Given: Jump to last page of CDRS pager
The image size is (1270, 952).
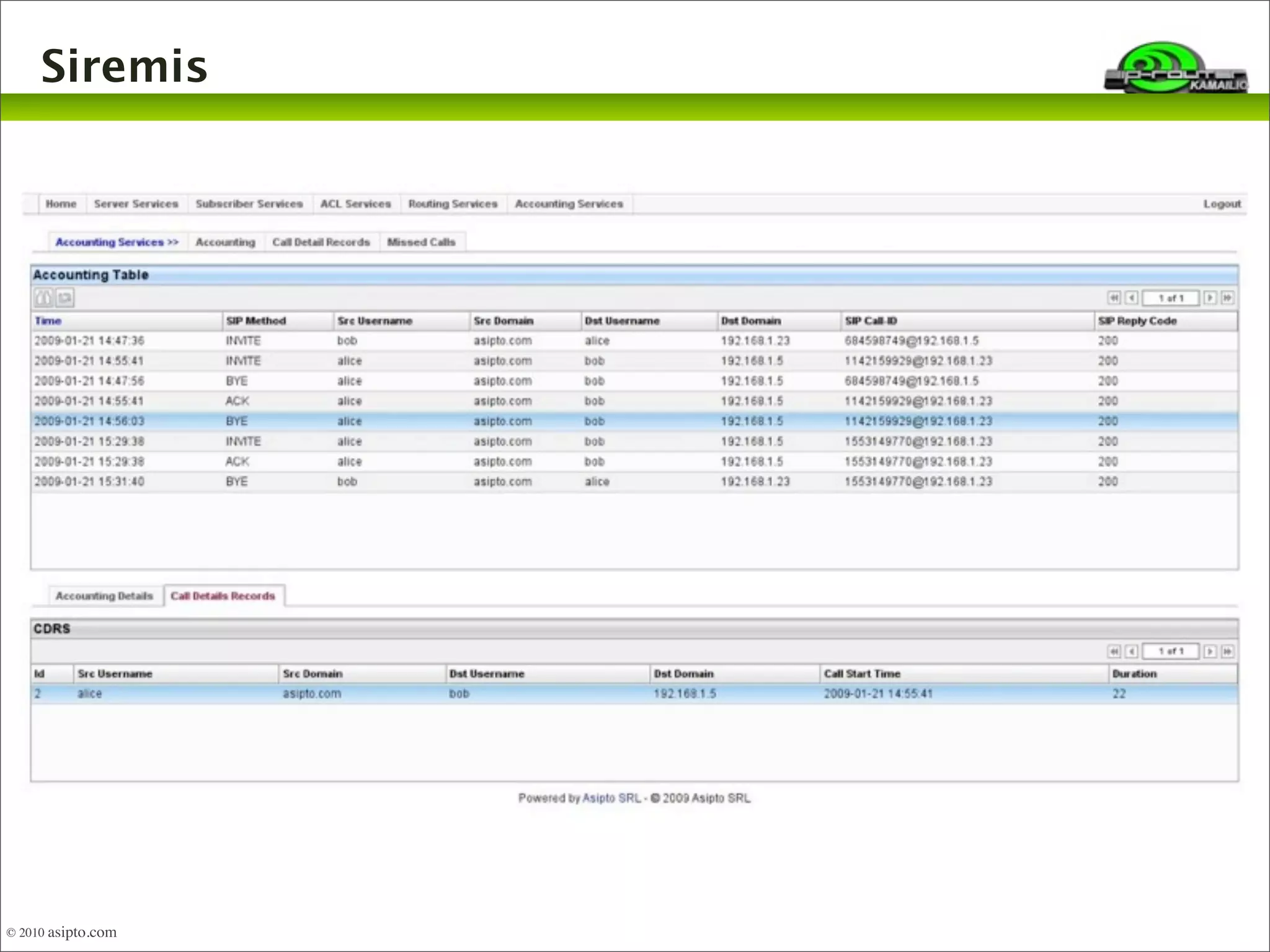Looking at the screenshot, I should pyautogui.click(x=1227, y=651).
